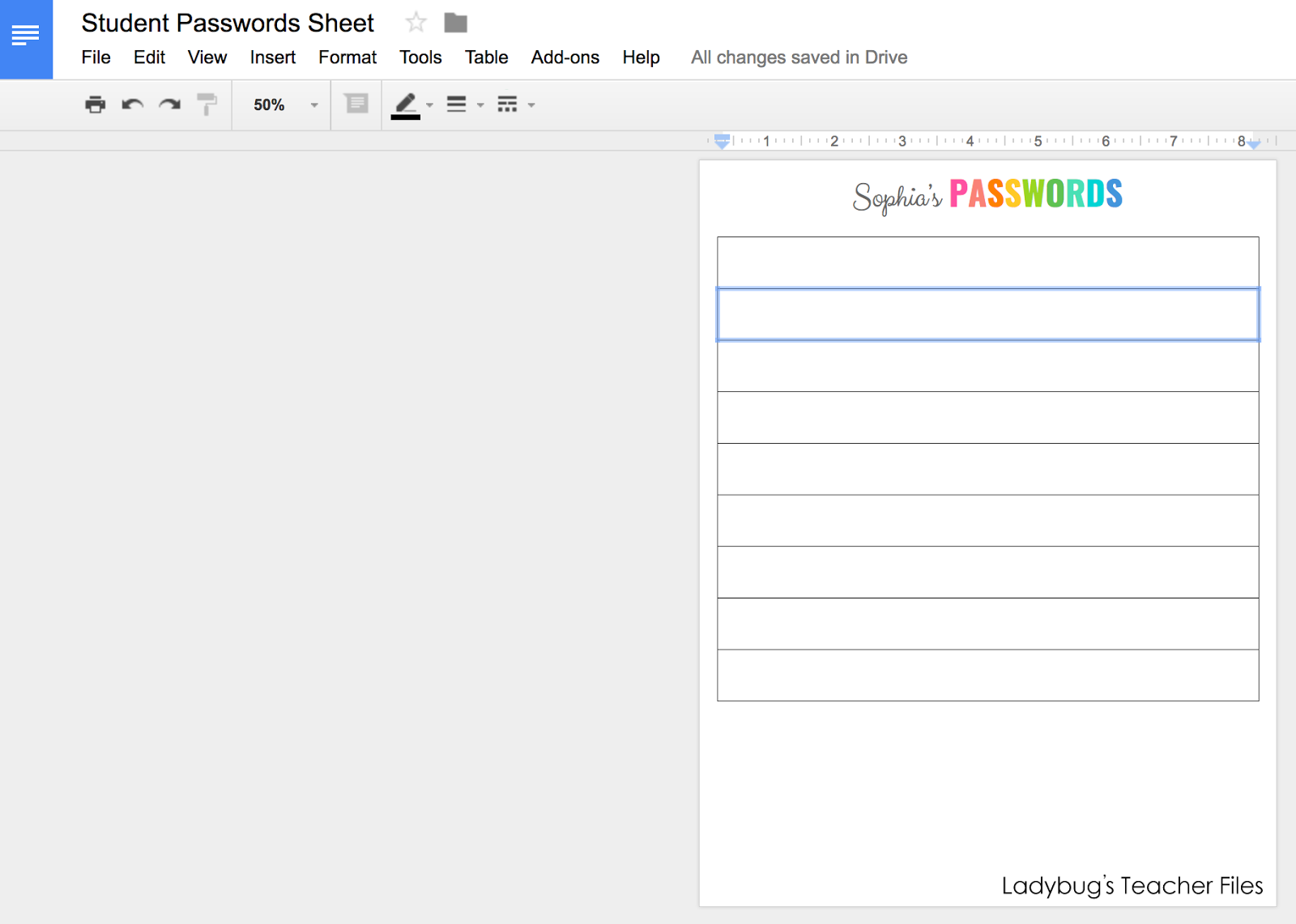Open the line color pen tool

tap(407, 104)
